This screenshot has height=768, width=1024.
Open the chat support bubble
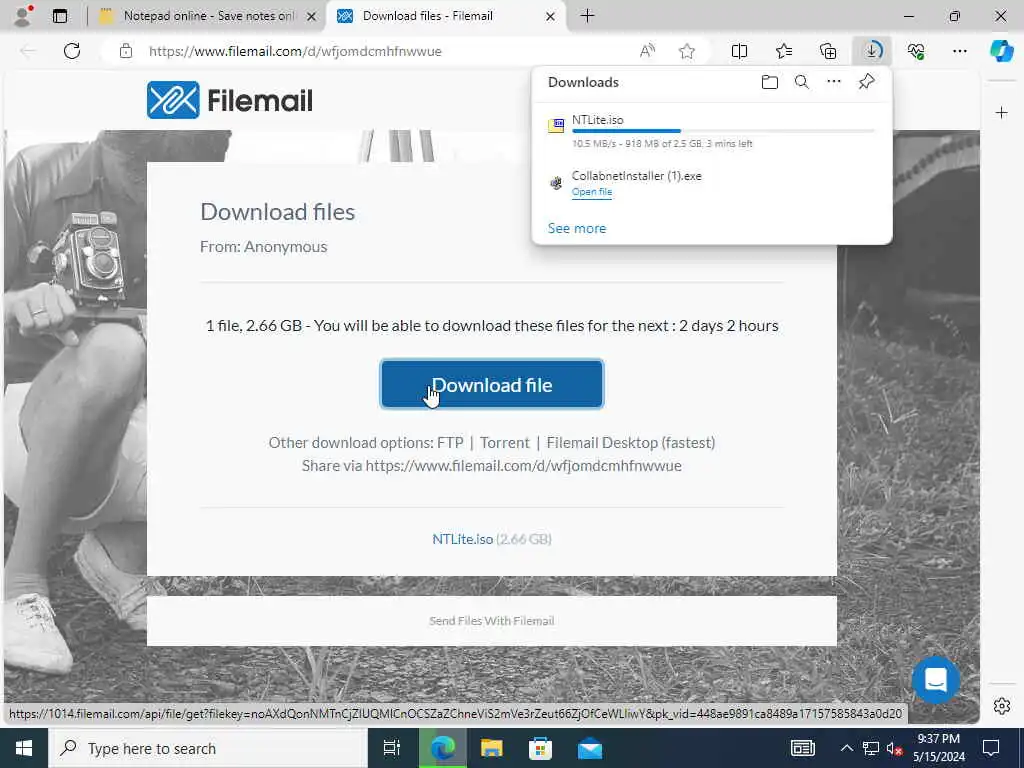(935, 680)
